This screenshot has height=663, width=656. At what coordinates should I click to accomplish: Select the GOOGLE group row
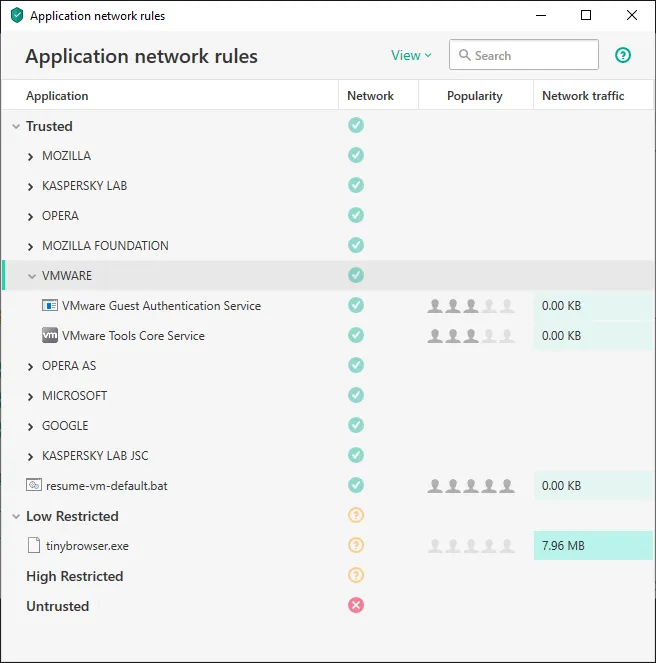point(65,426)
